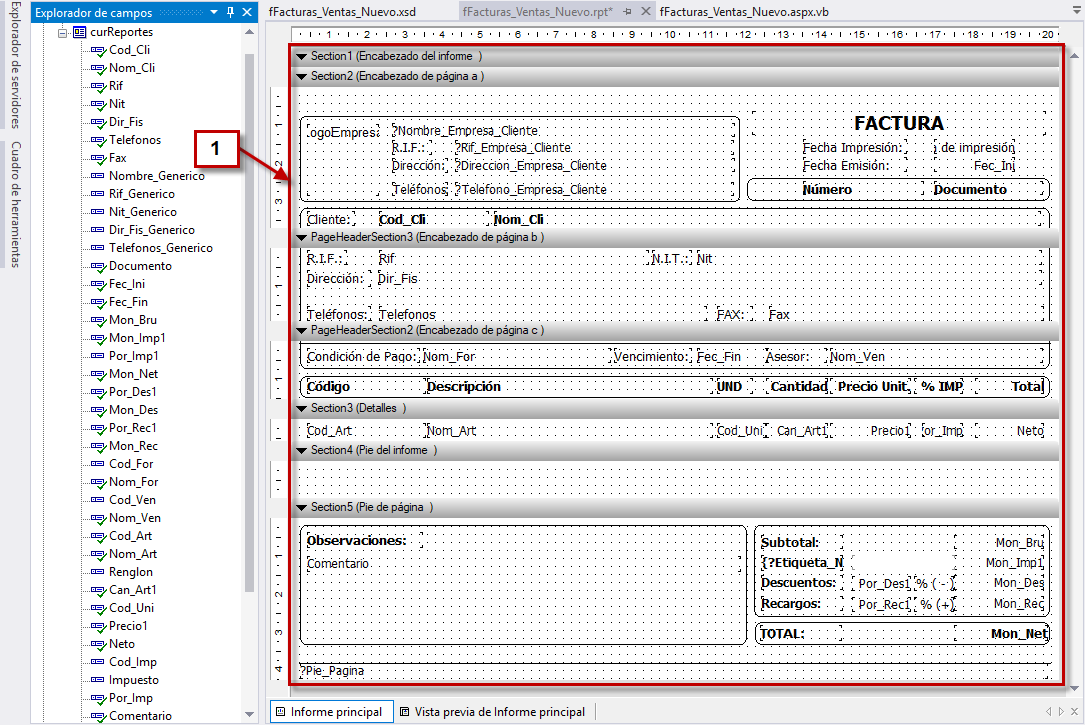
Task: Collapse the curReportes tree node
Action: [62, 32]
